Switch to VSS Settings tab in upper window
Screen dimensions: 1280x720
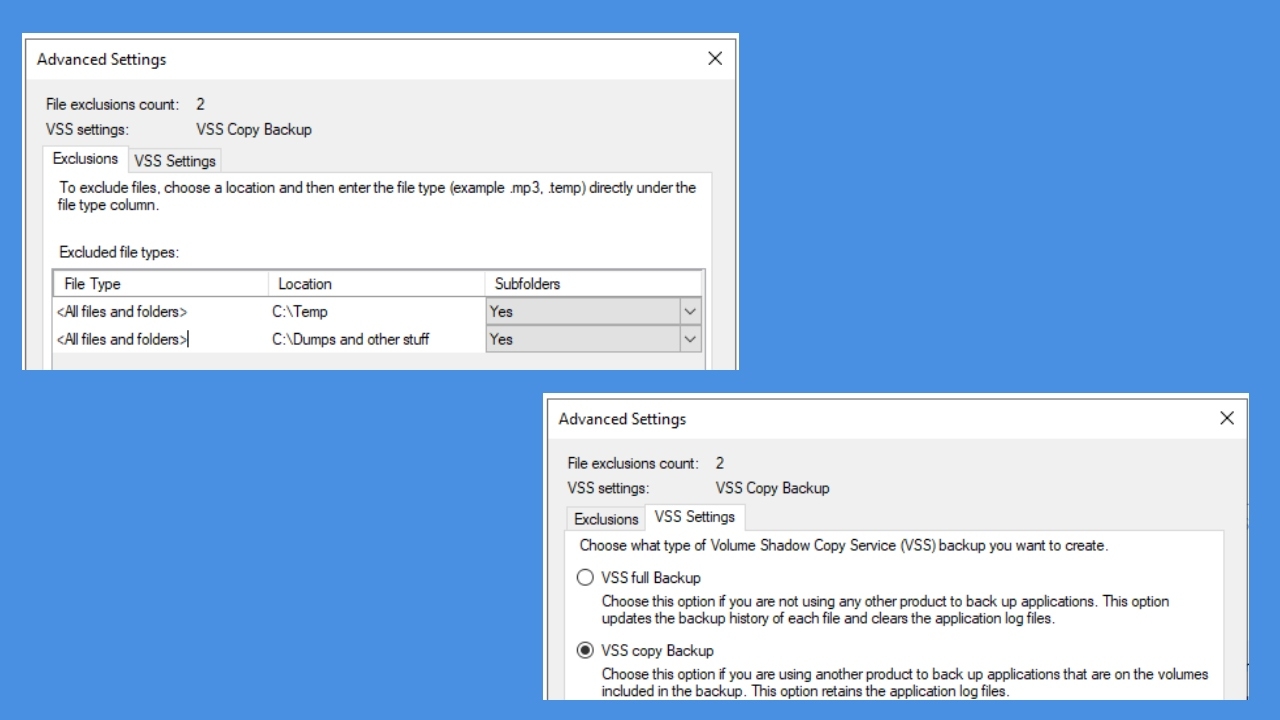coord(175,161)
